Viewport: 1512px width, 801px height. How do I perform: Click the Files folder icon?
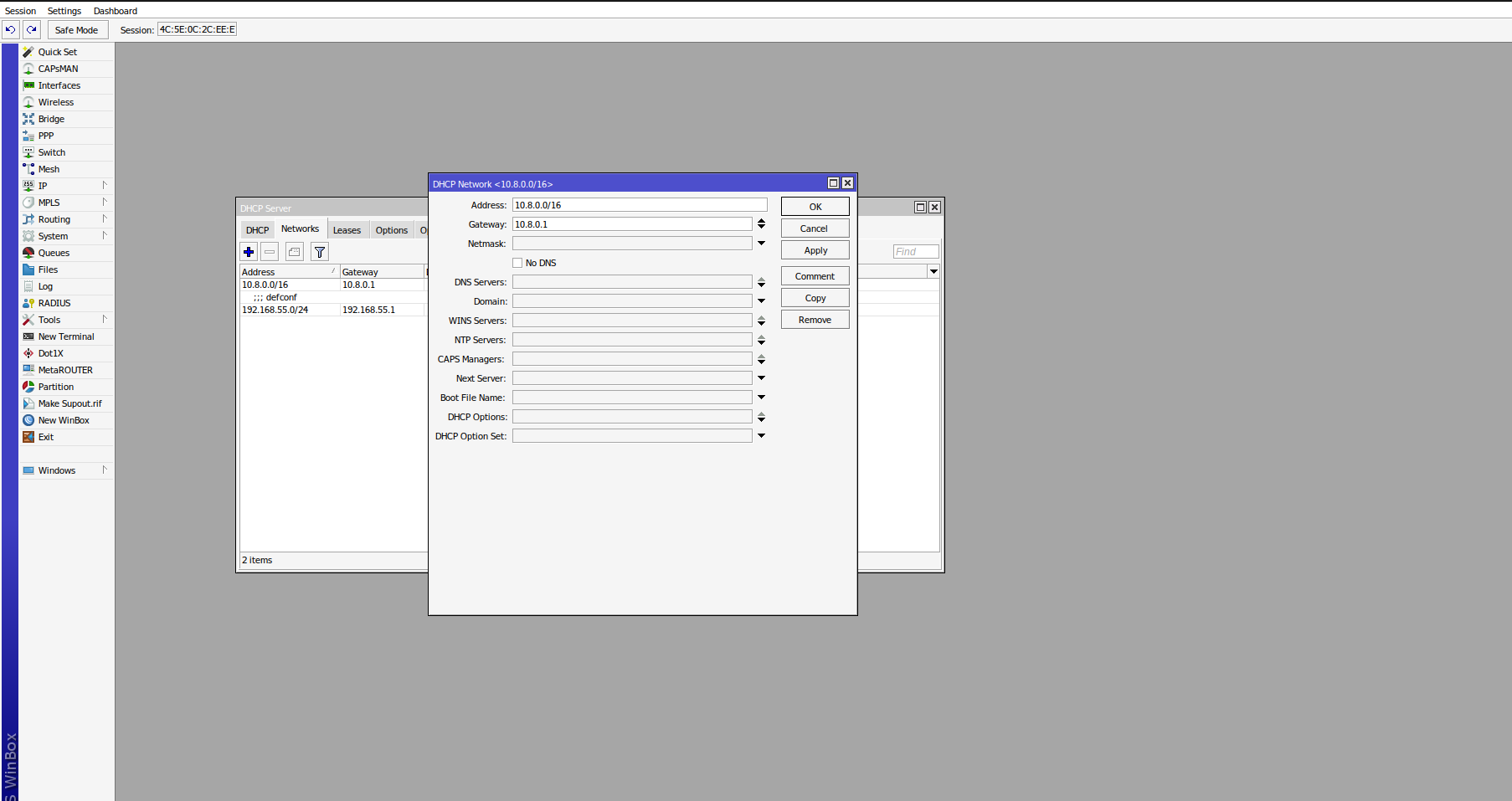(x=28, y=270)
